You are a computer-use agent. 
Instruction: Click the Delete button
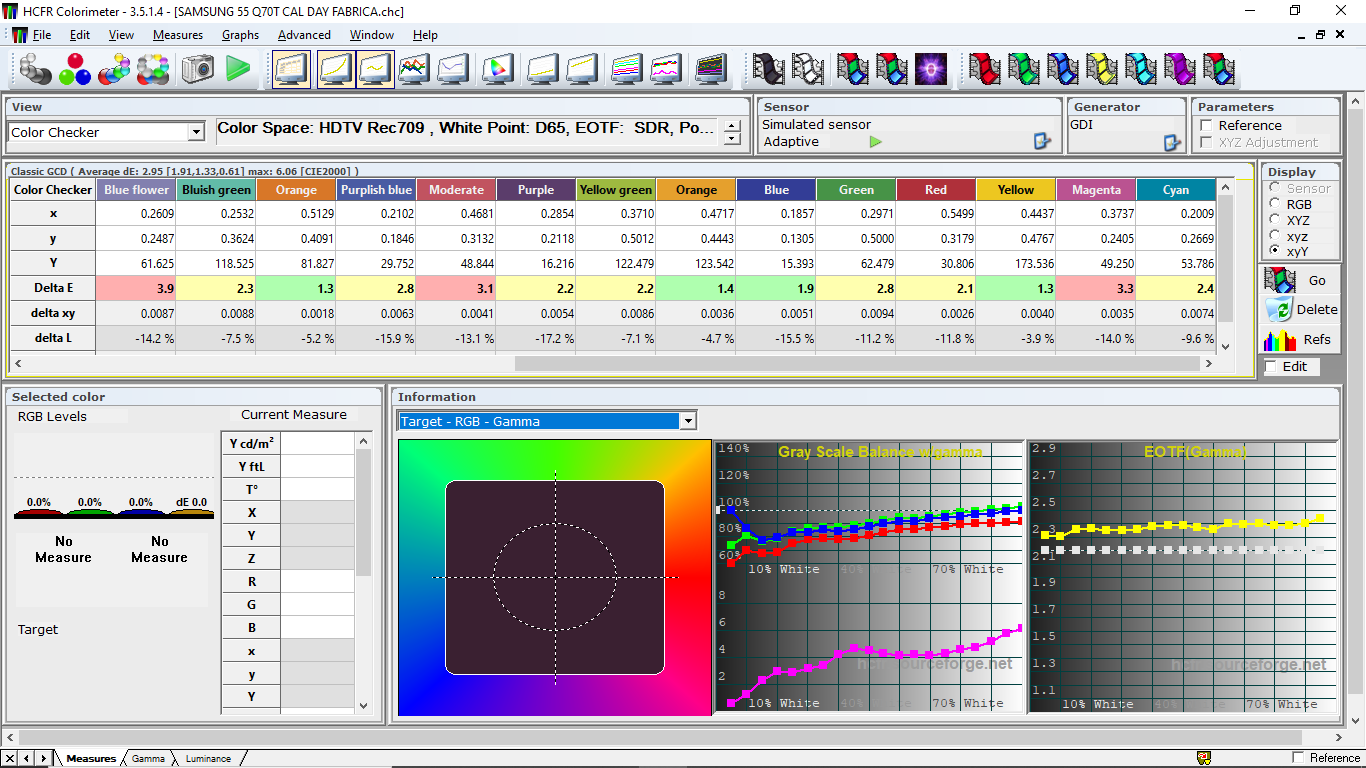pyautogui.click(x=1300, y=309)
